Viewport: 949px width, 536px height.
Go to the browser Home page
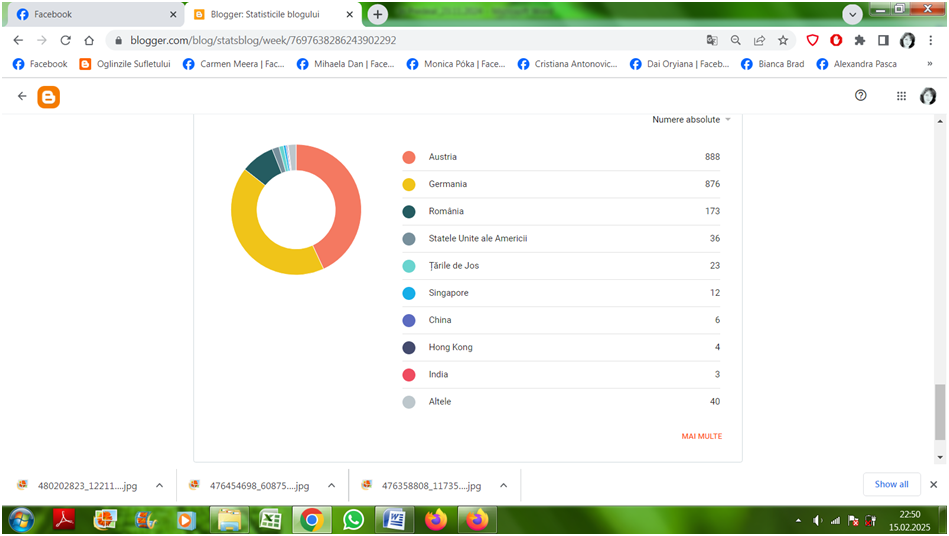pos(89,40)
